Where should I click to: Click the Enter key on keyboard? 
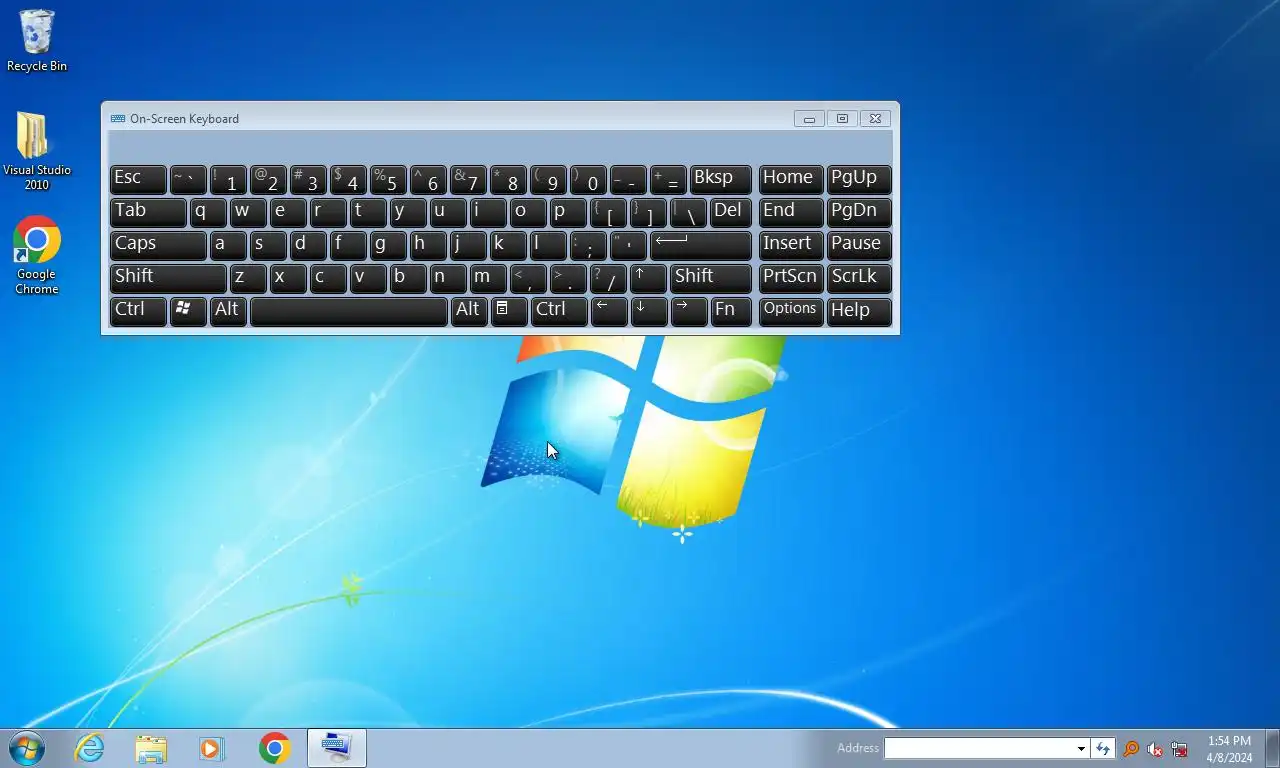tap(701, 244)
